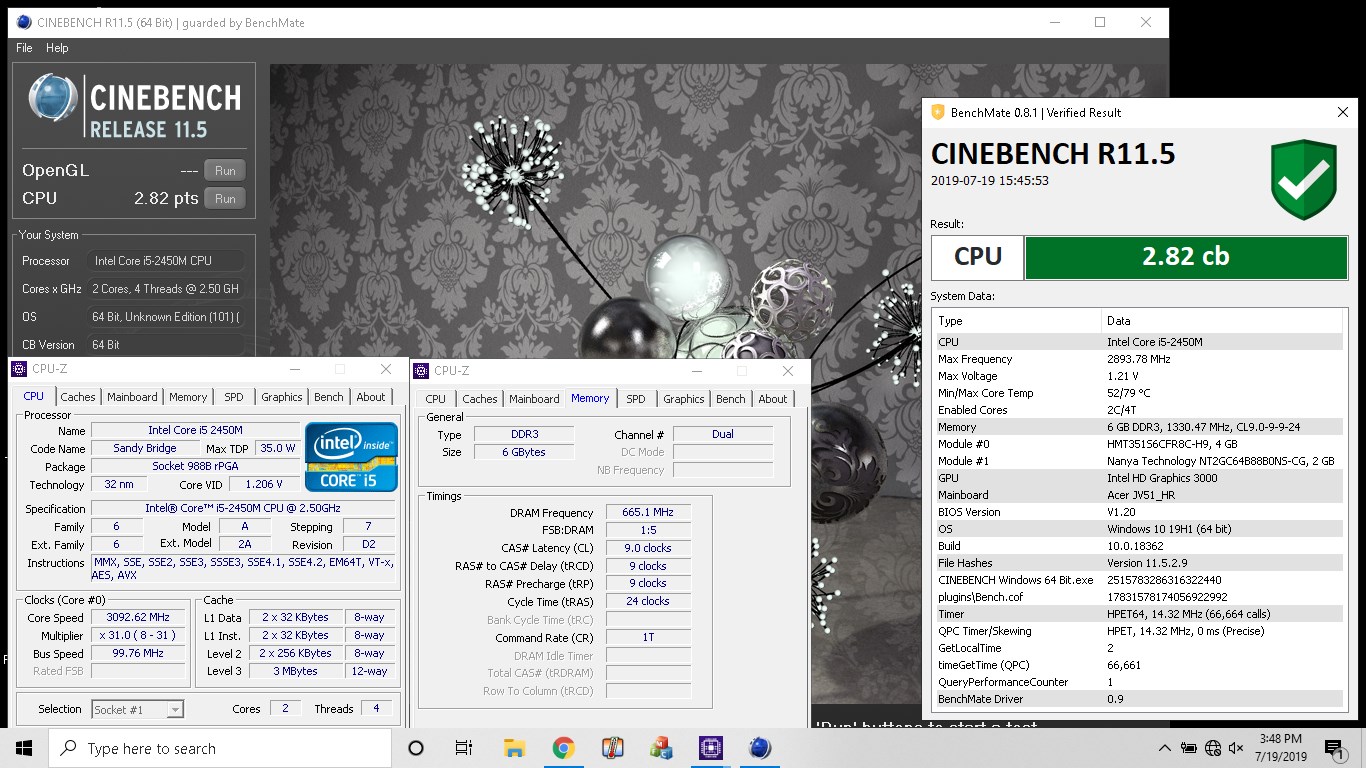Screen dimensions: 1366x768
Task: Click the muted speaker volume icon
Action: (1237, 748)
